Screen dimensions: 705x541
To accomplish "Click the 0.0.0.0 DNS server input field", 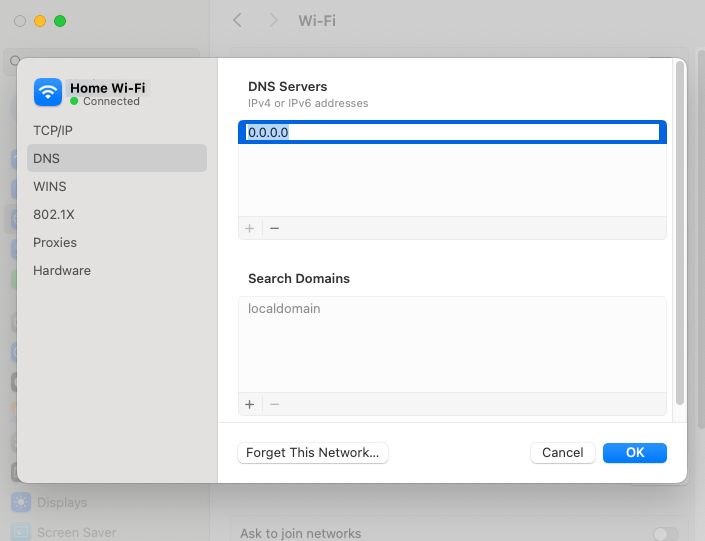I will [452, 132].
